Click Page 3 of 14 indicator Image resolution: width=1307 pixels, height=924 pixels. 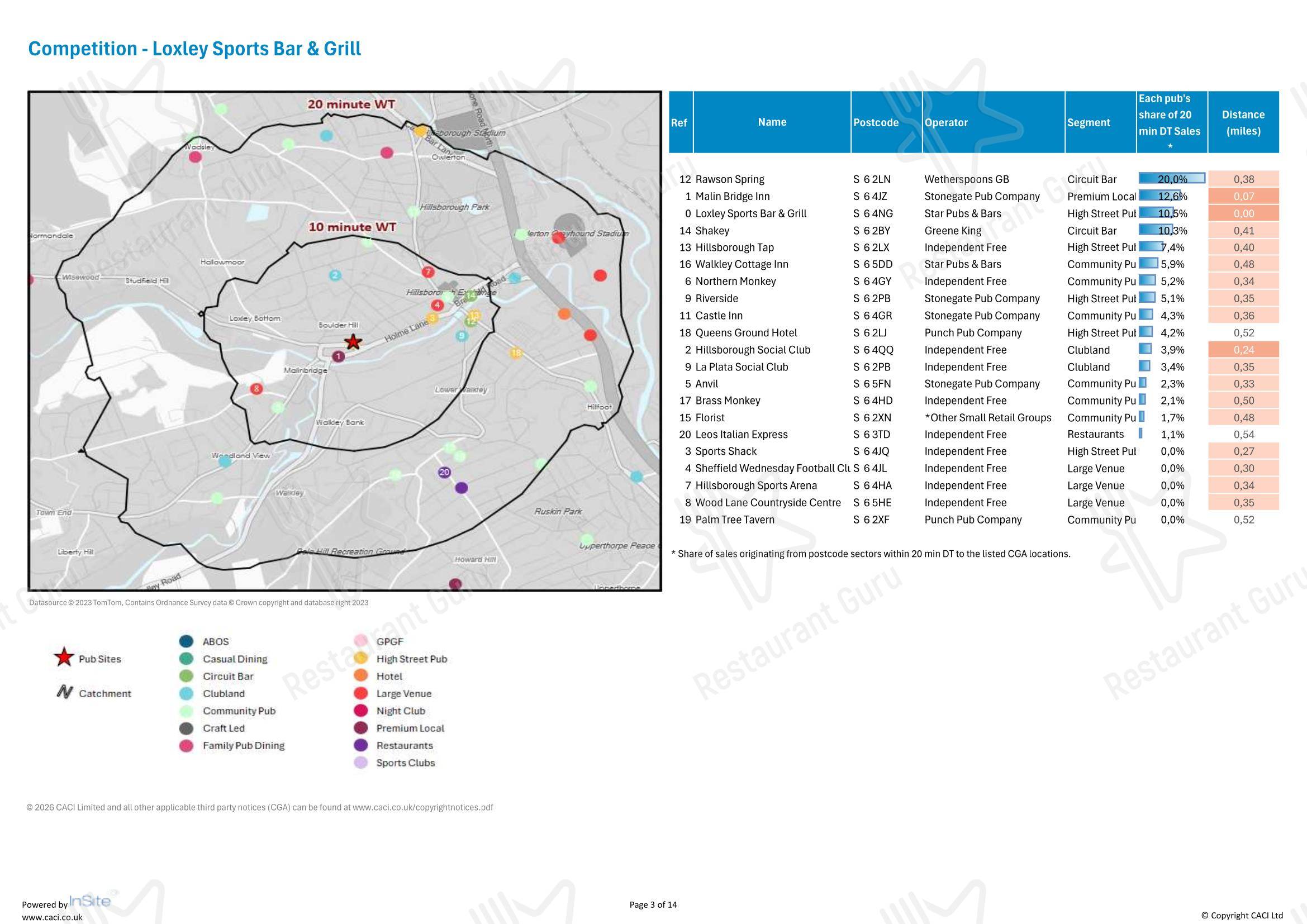(x=653, y=904)
